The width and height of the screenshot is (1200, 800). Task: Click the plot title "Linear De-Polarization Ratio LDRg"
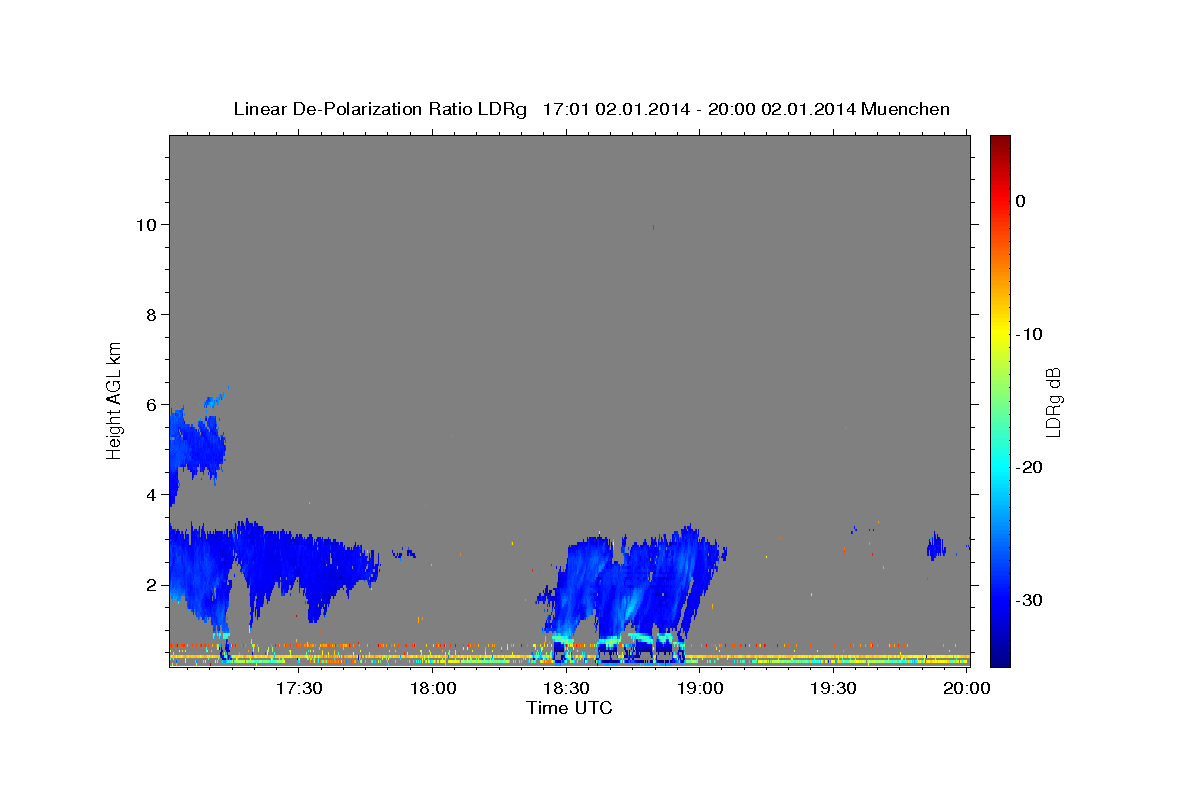(x=379, y=109)
